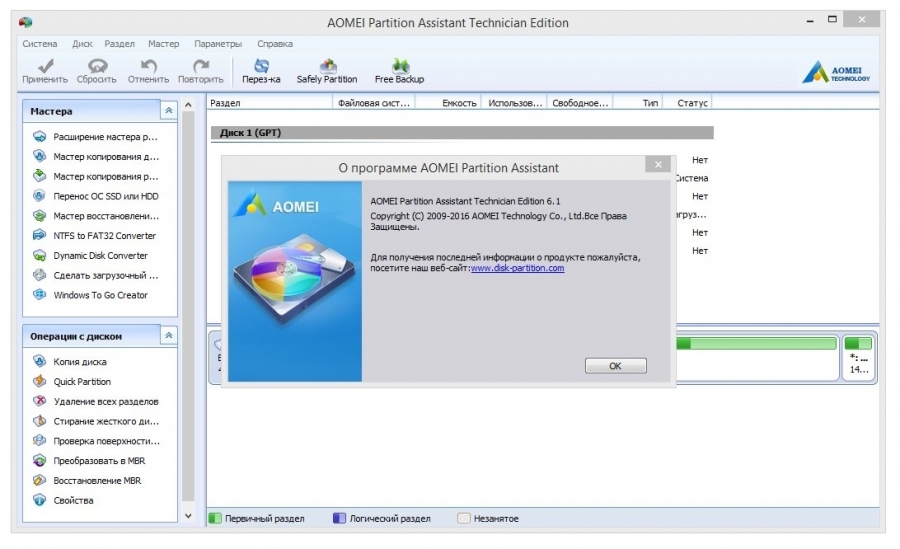Screen dimensions: 900x549
Task: Click the Перез-ка (Reload) toolbar icon
Action: point(261,66)
